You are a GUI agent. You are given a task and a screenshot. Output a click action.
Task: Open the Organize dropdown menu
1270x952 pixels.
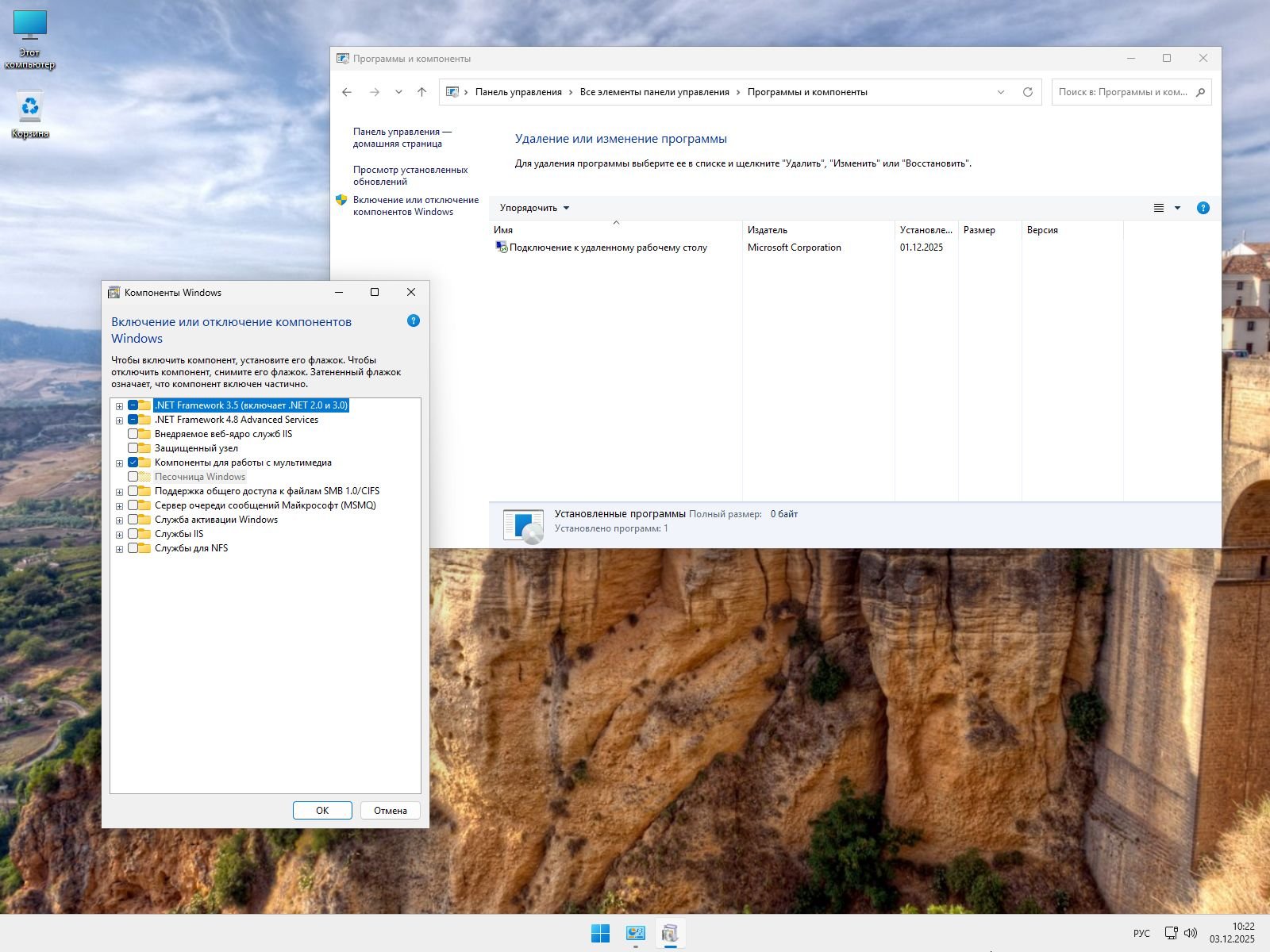point(534,208)
